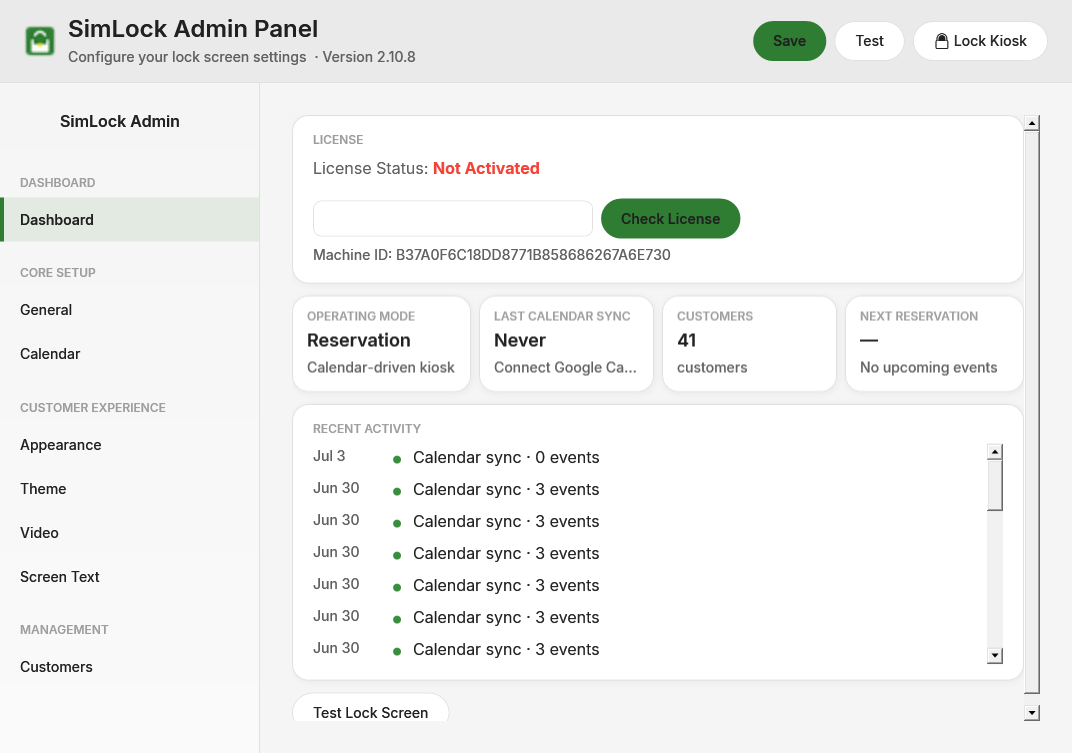Image resolution: width=1072 pixels, height=753 pixels.
Task: Check the license with Check License
Action: coord(670,219)
